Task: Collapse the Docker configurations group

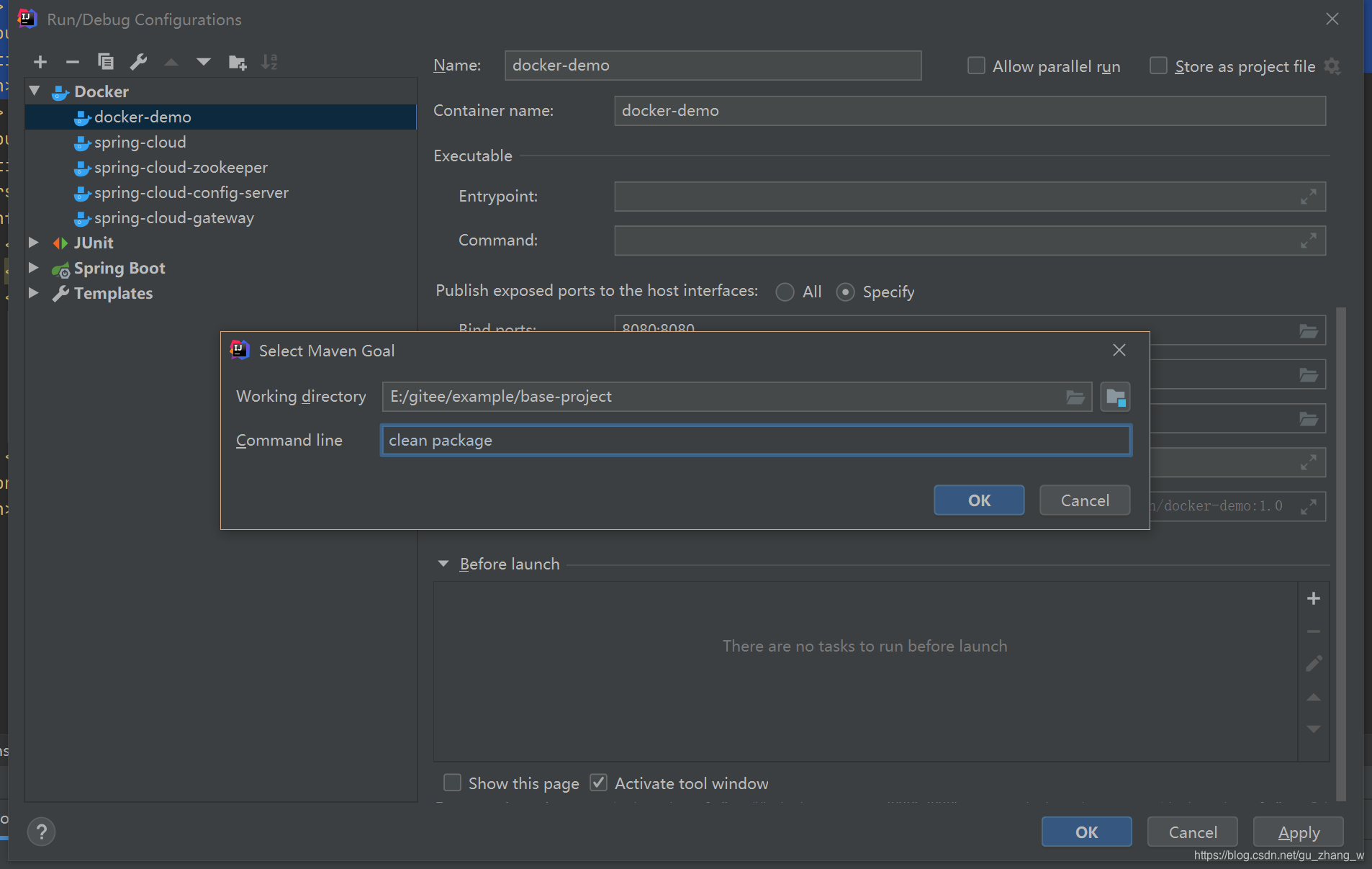Action: (35, 91)
